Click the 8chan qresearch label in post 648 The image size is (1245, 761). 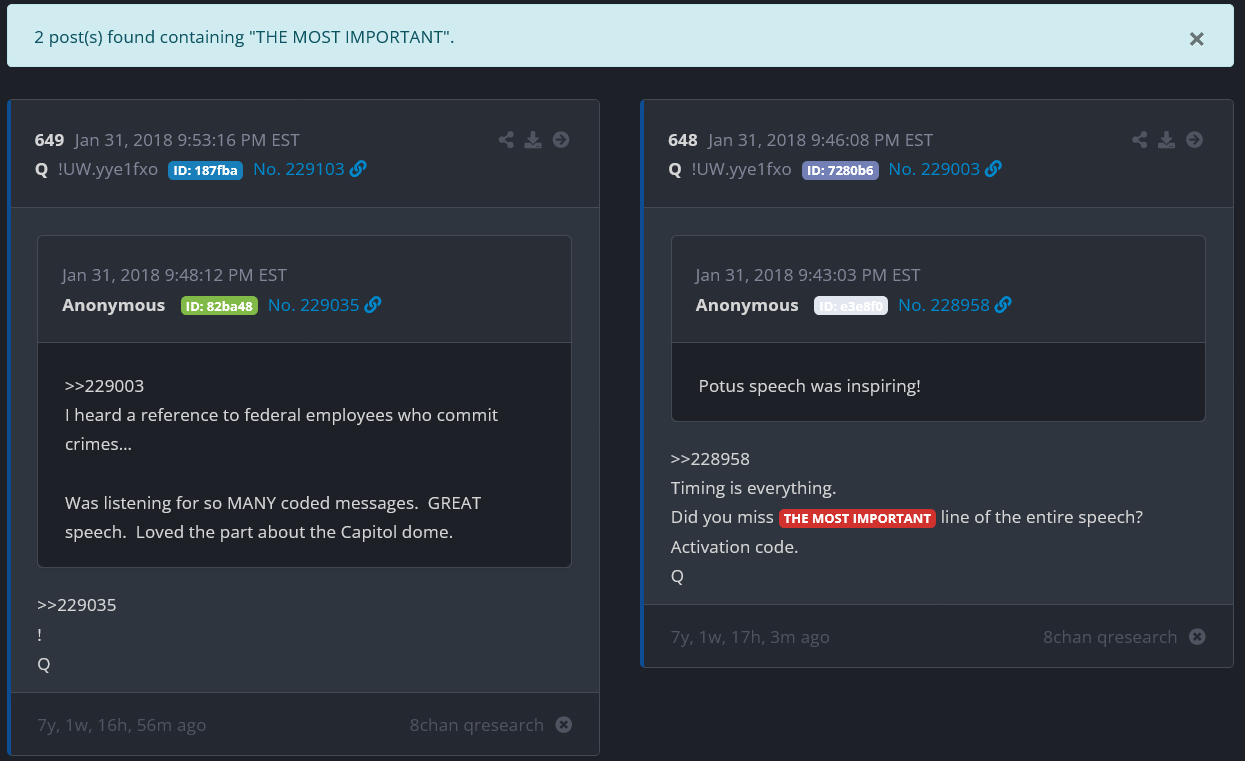click(x=1110, y=637)
